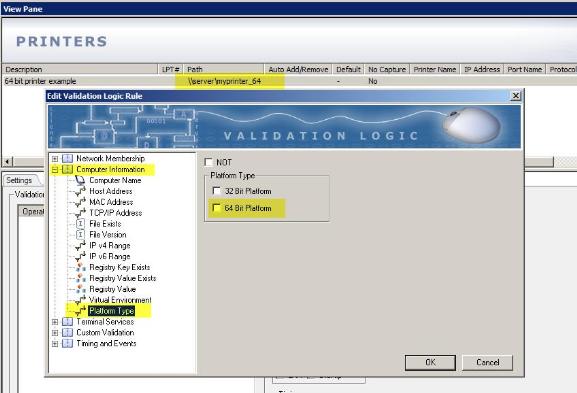Select Virtual Environment in the tree

coord(120,300)
